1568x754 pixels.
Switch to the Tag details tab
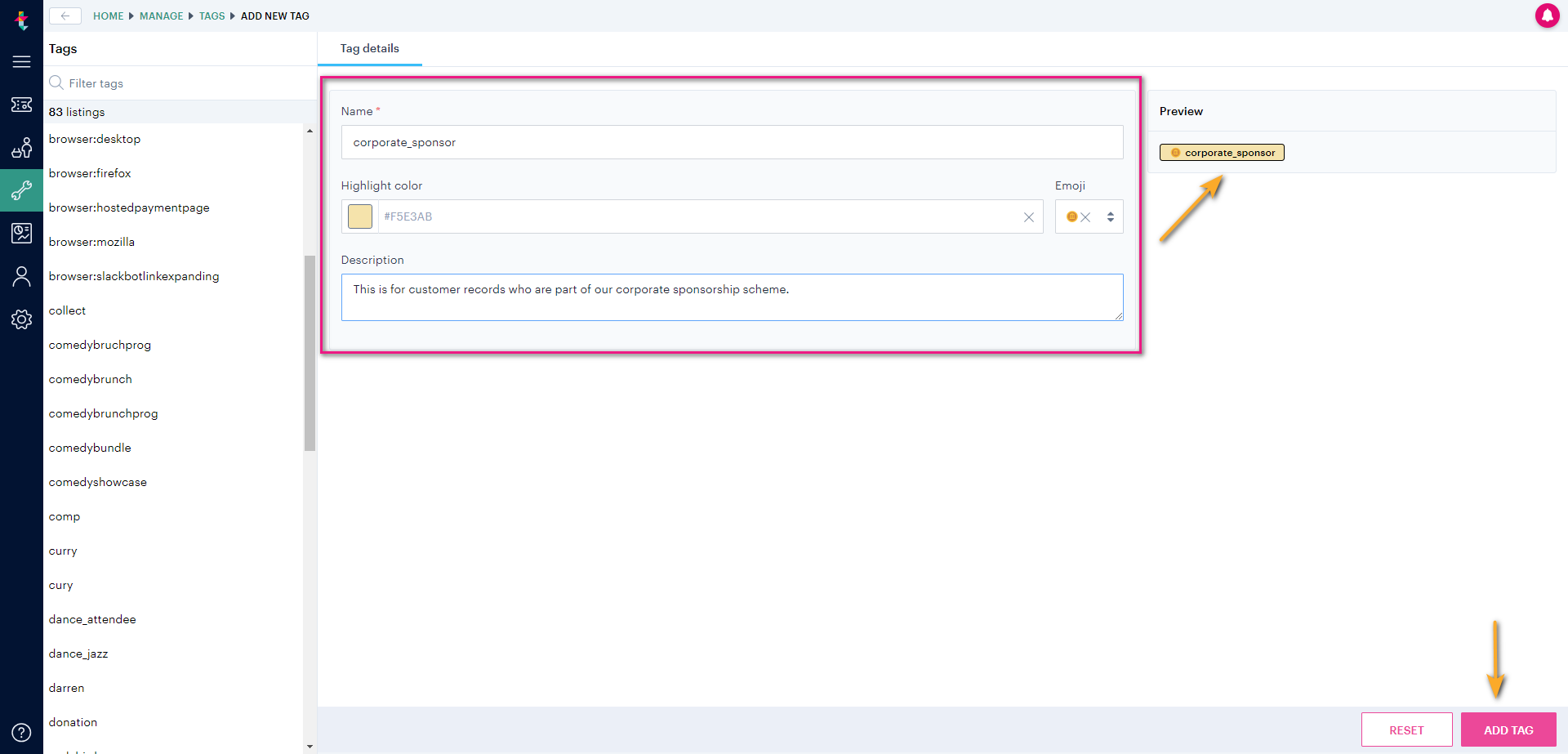(x=369, y=48)
